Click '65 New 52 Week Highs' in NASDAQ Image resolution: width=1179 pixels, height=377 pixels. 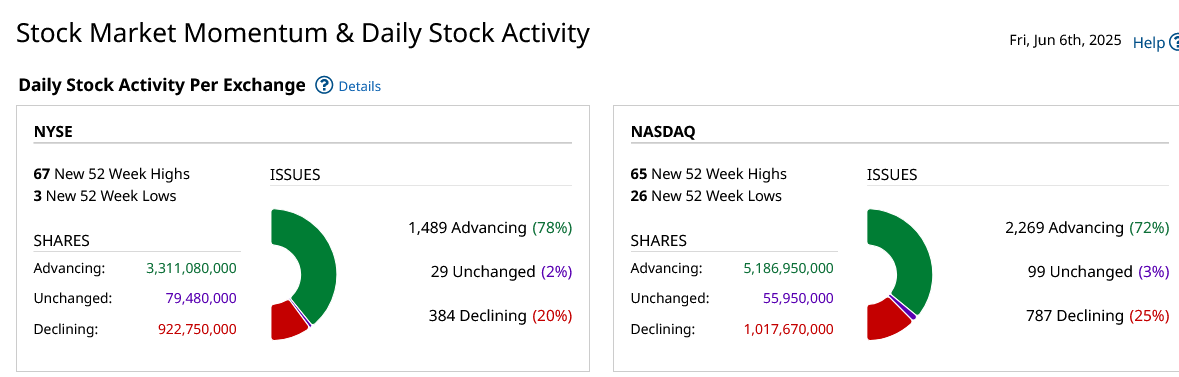[708, 174]
